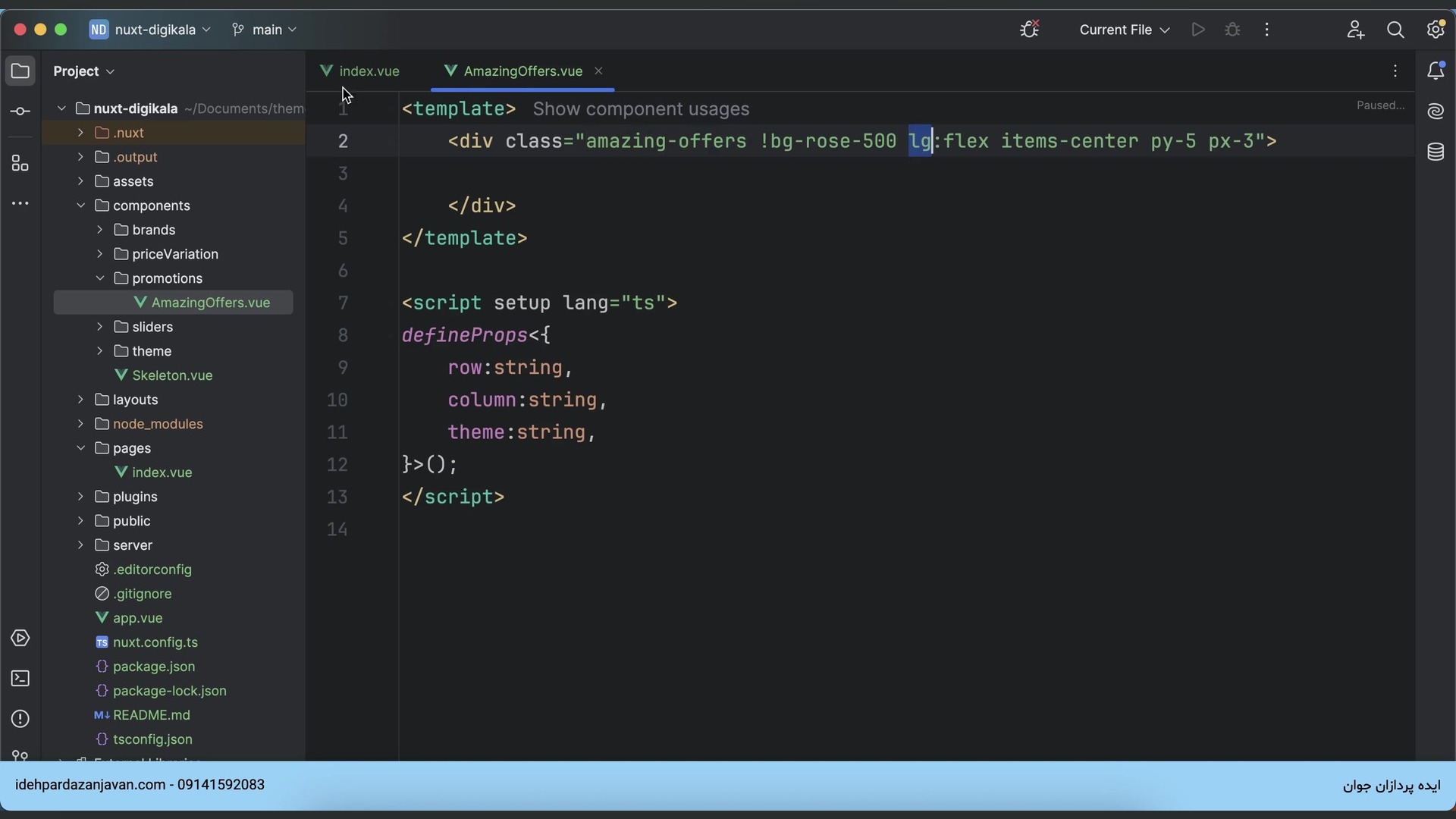This screenshot has height=819, width=1456.
Task: Open the AI Assistant panel icon
Action: point(1436,111)
